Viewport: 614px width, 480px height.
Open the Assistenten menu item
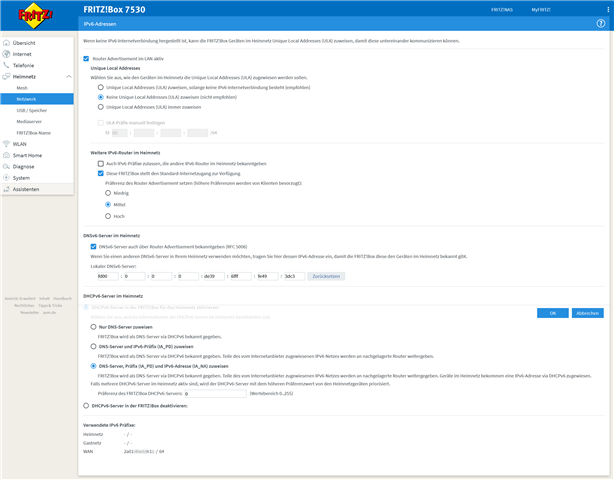(26, 189)
